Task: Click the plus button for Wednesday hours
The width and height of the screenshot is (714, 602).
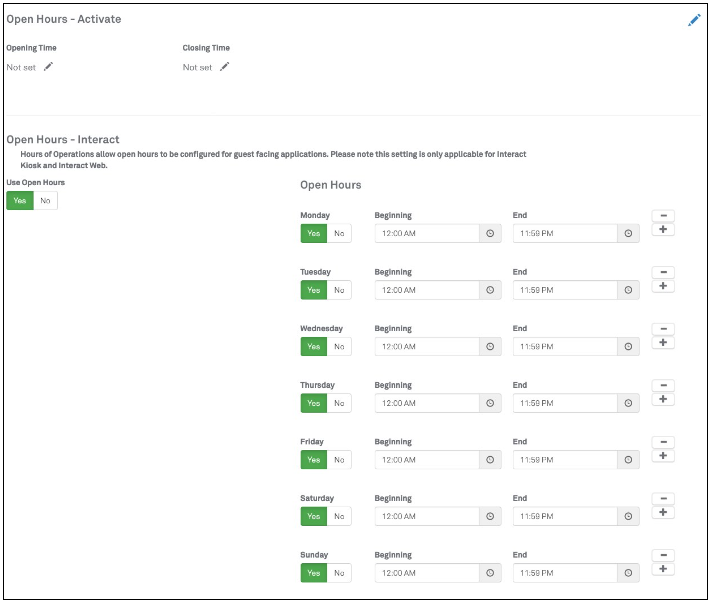Action: pos(663,343)
